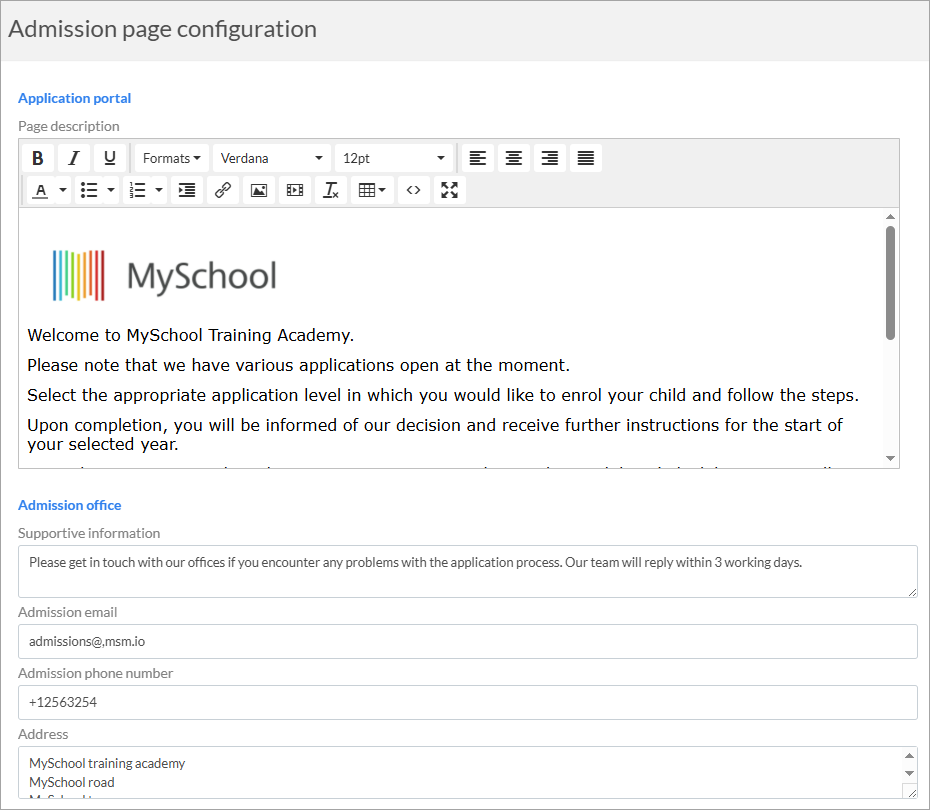The width and height of the screenshot is (930, 810).
Task: Open the Source code view icon
Action: tap(413, 190)
